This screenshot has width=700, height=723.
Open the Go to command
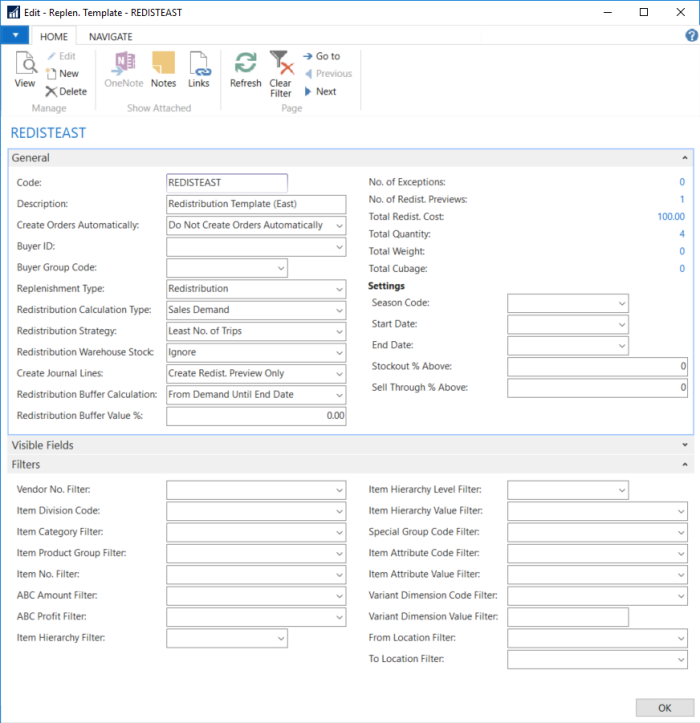(322, 56)
